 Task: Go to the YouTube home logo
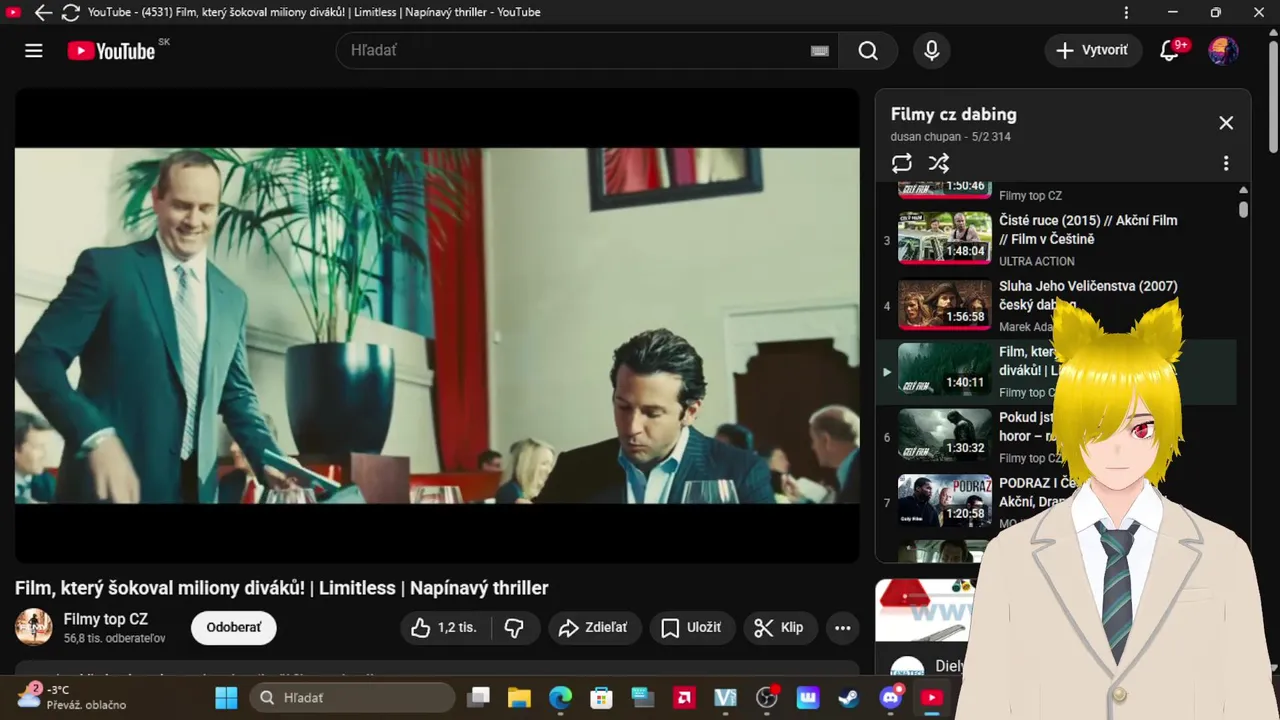pyautogui.click(x=111, y=51)
